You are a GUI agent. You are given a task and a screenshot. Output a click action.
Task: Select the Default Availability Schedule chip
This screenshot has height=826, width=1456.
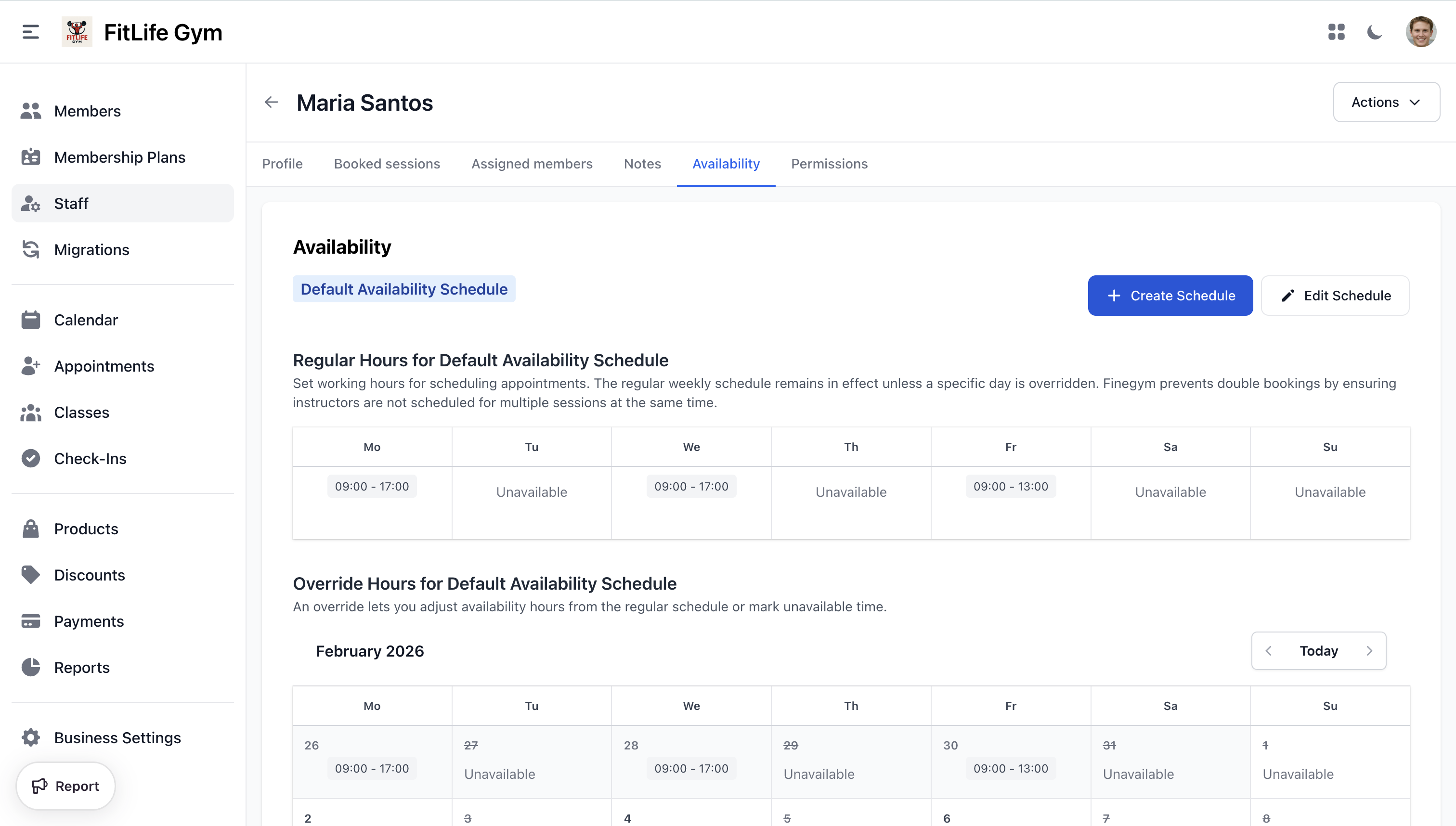403,289
